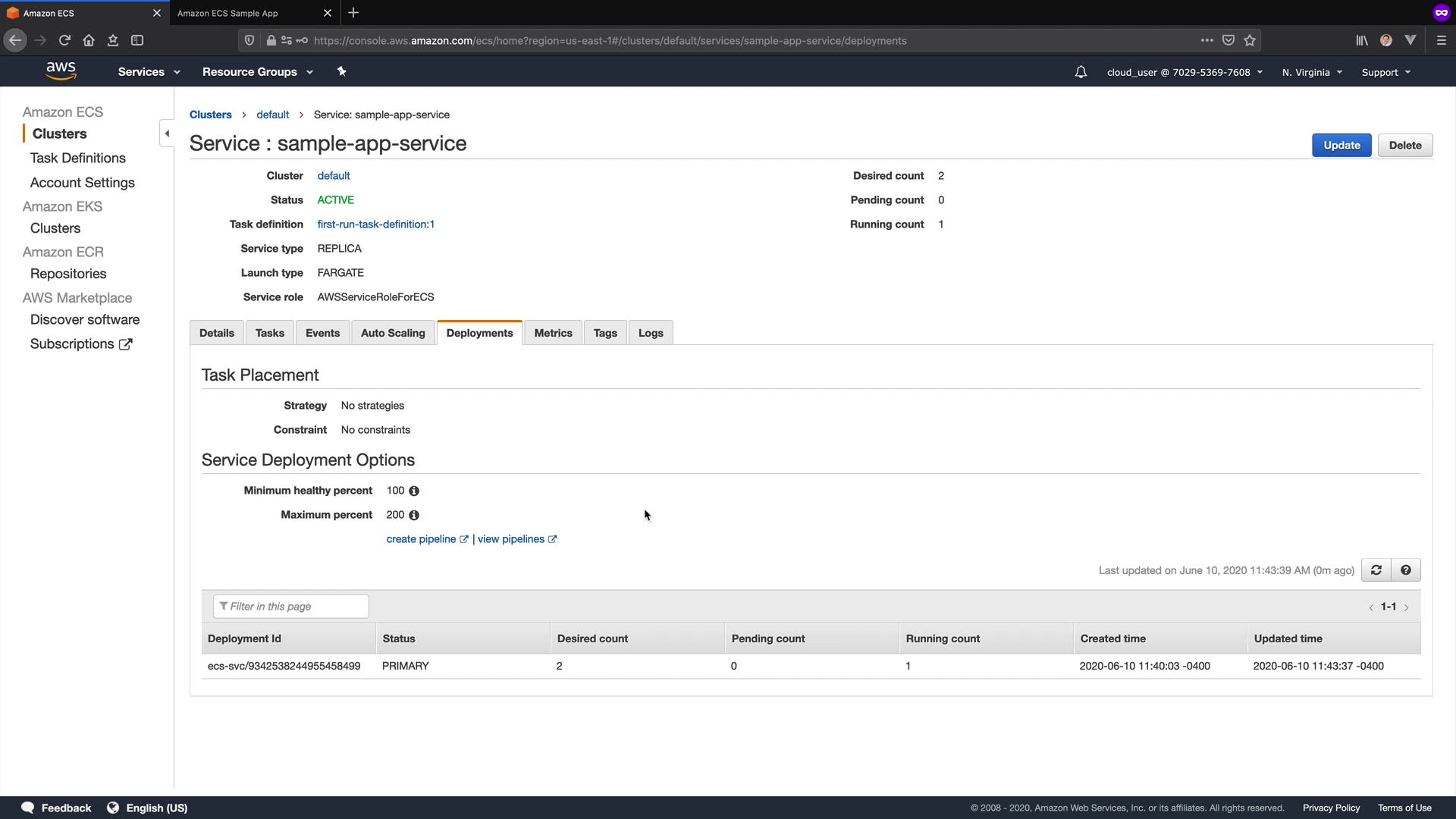Open the Services dropdown menu
The height and width of the screenshot is (819, 1456).
[x=149, y=72]
